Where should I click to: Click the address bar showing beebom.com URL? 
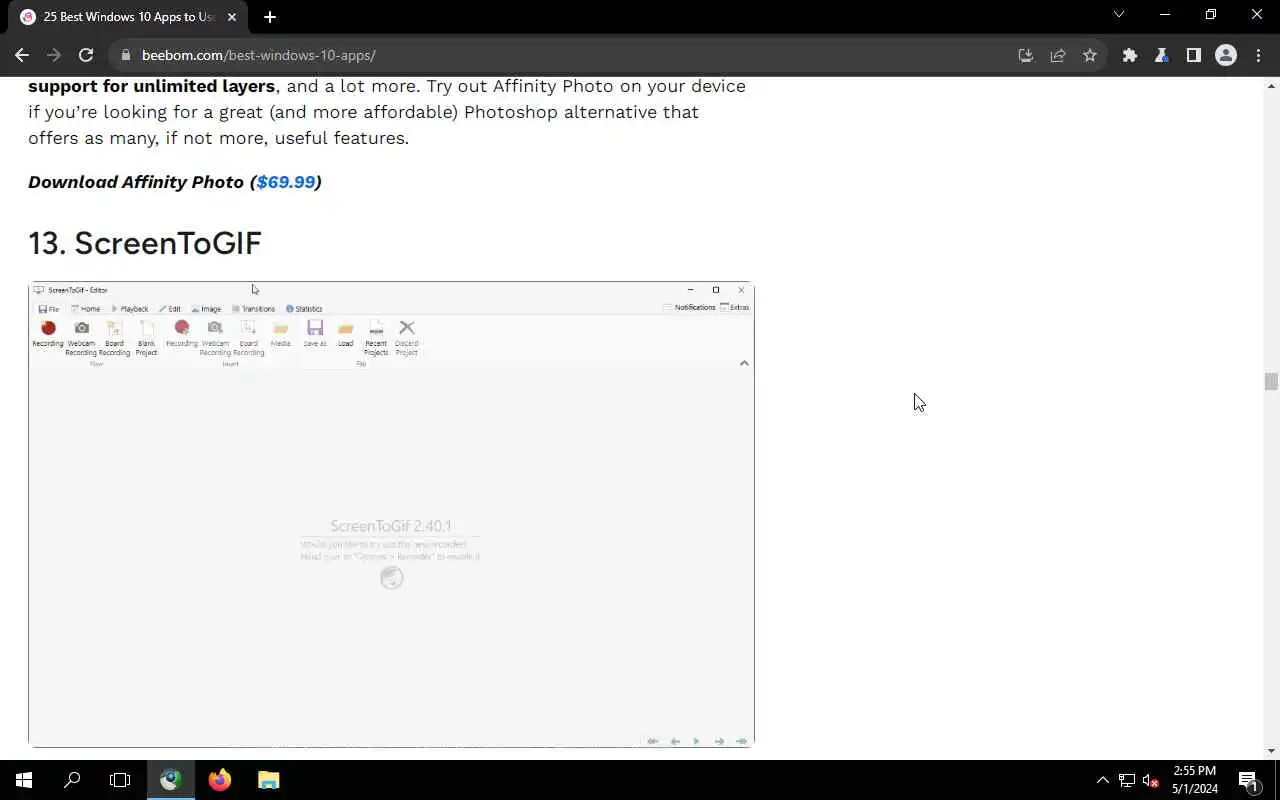coord(560,55)
